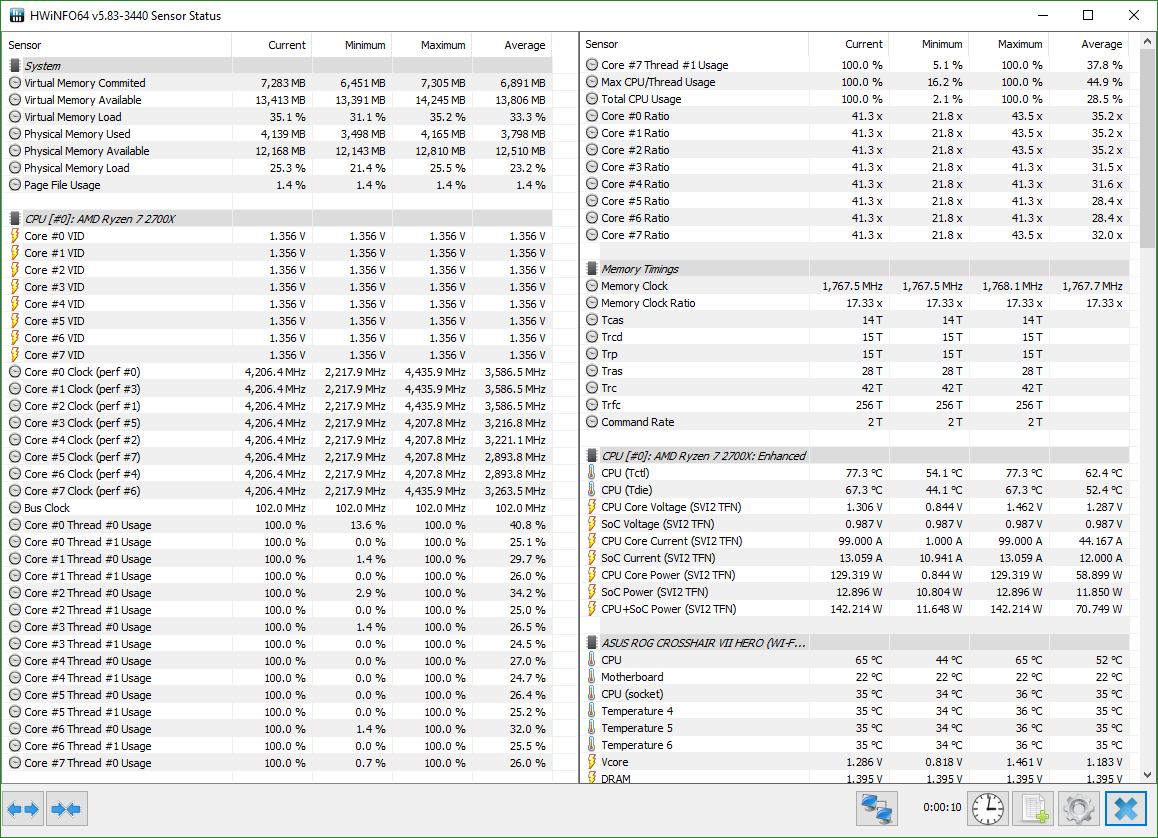This screenshot has width=1158, height=838.
Task: Click the left pane Average column header
Action: (x=512, y=45)
